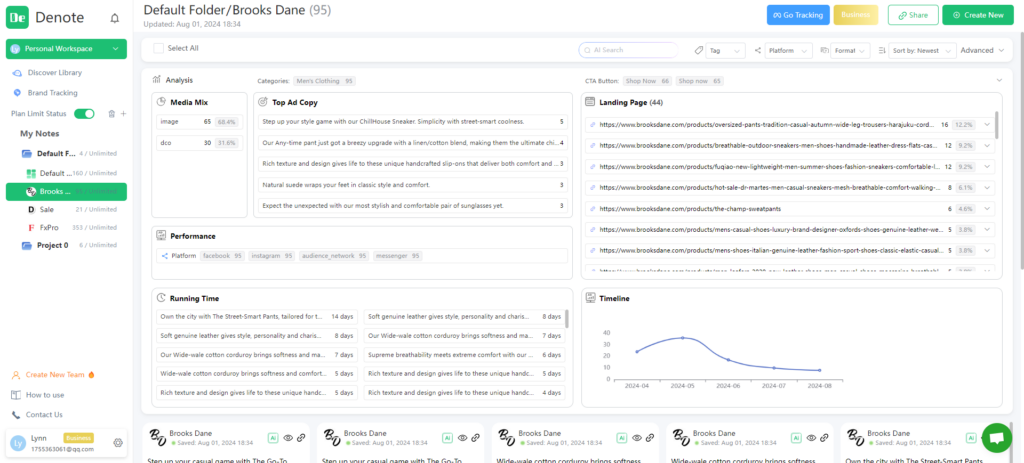Click the Denote logo icon
Image resolution: width=1024 pixels, height=463 pixels.
pyautogui.click(x=18, y=18)
